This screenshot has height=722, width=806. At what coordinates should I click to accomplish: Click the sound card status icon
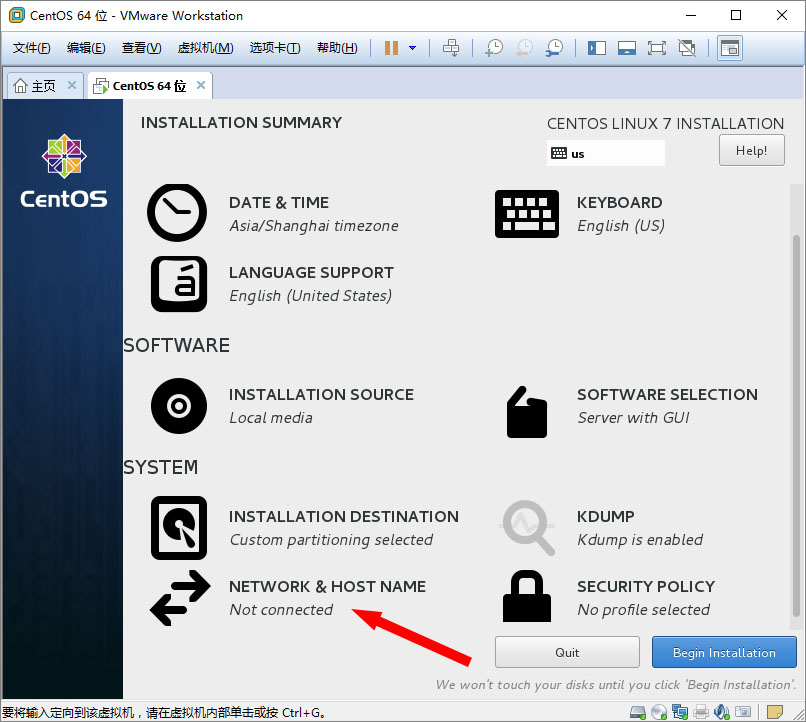pos(723,710)
